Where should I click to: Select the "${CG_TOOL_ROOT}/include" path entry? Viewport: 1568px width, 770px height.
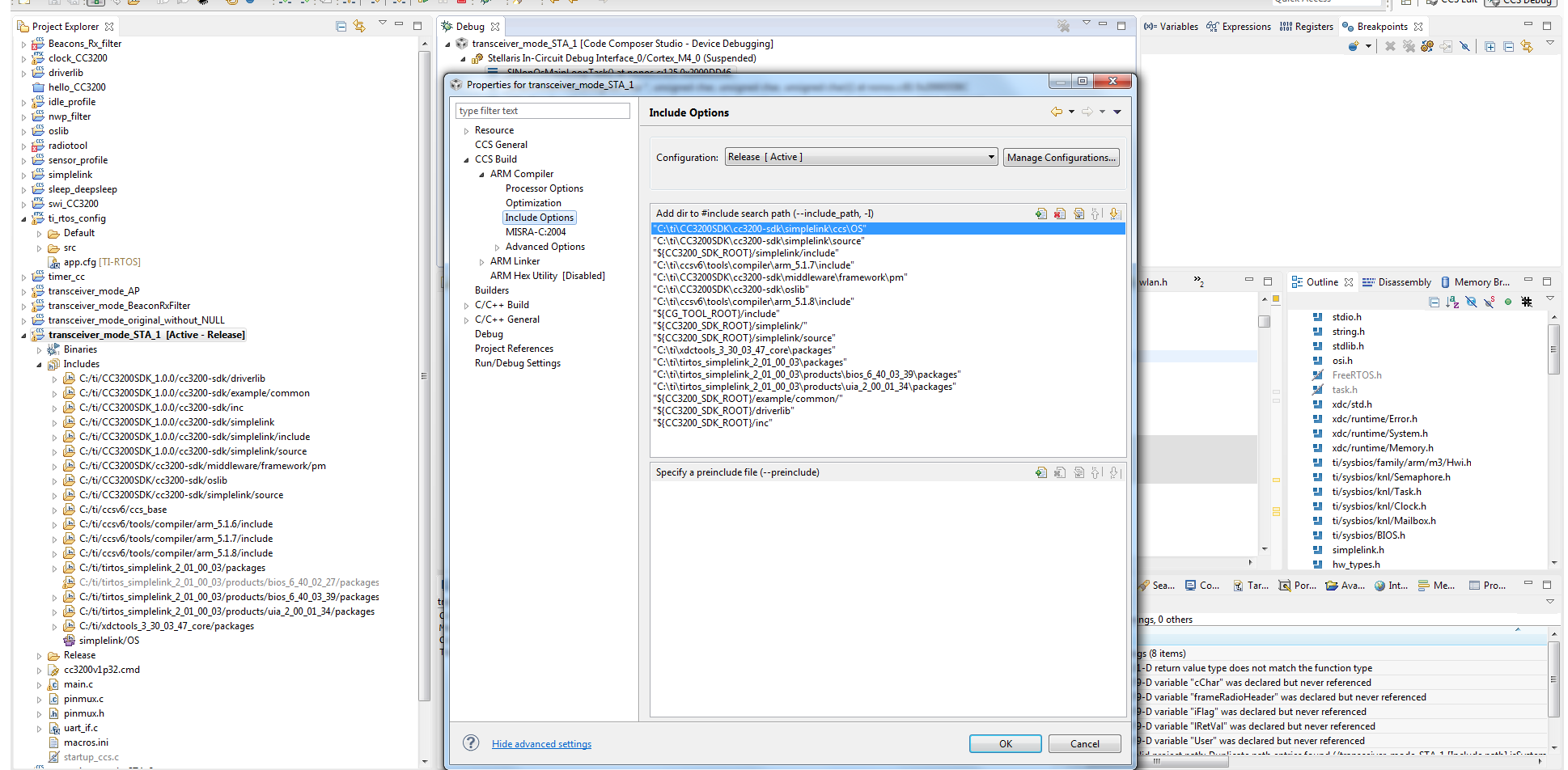coord(718,314)
